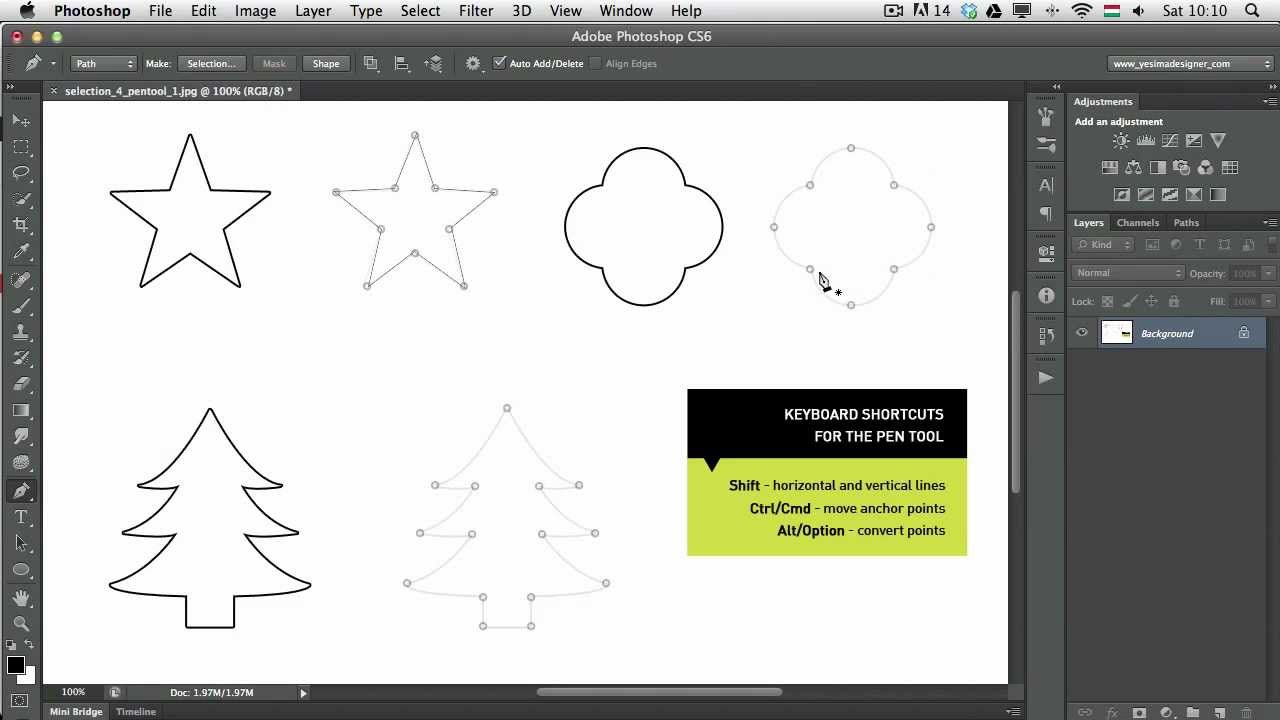Click the Selection... button in options bar
This screenshot has width=1280, height=720.
pos(211,63)
